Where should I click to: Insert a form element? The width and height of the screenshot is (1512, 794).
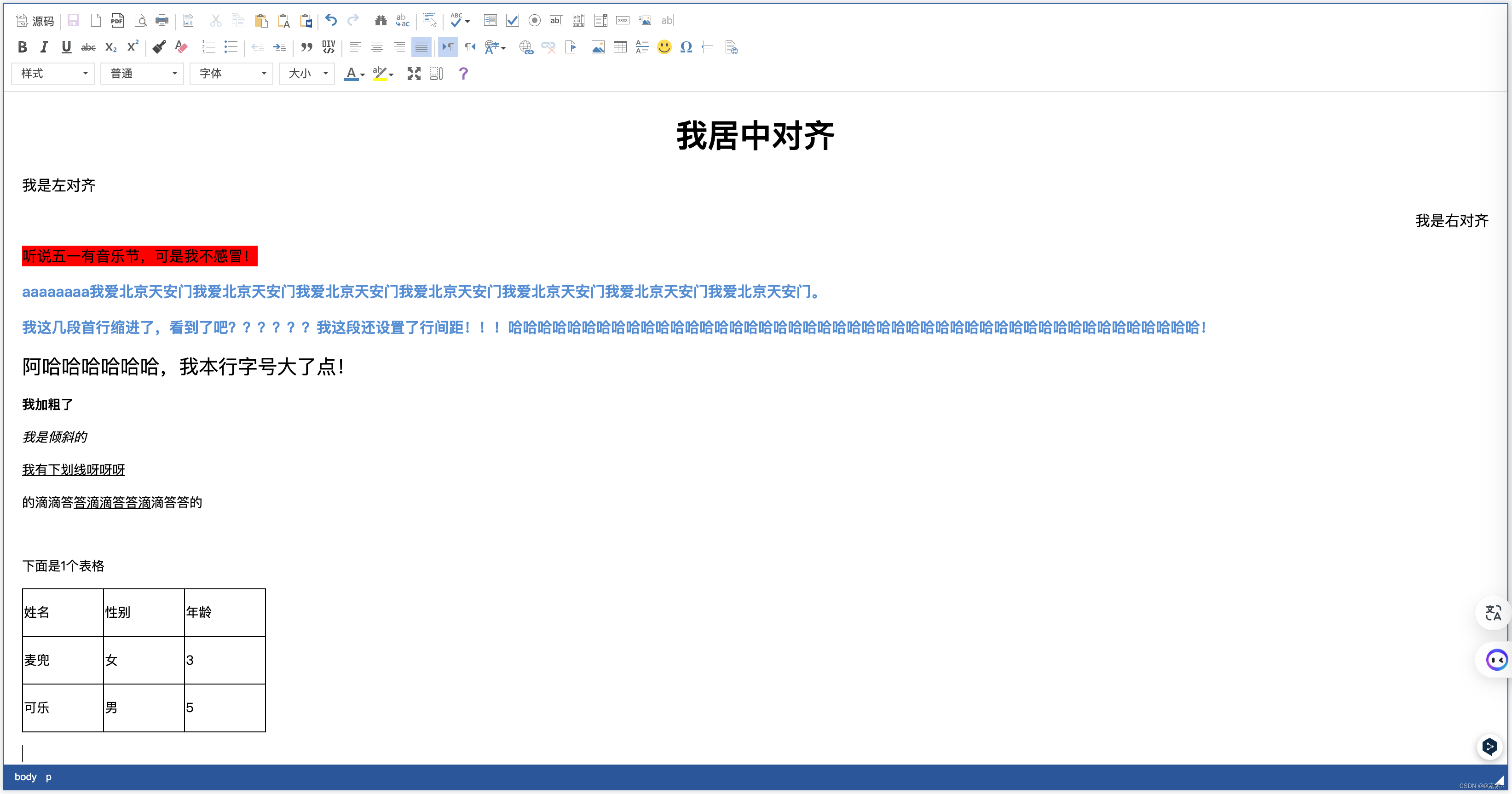[490, 21]
